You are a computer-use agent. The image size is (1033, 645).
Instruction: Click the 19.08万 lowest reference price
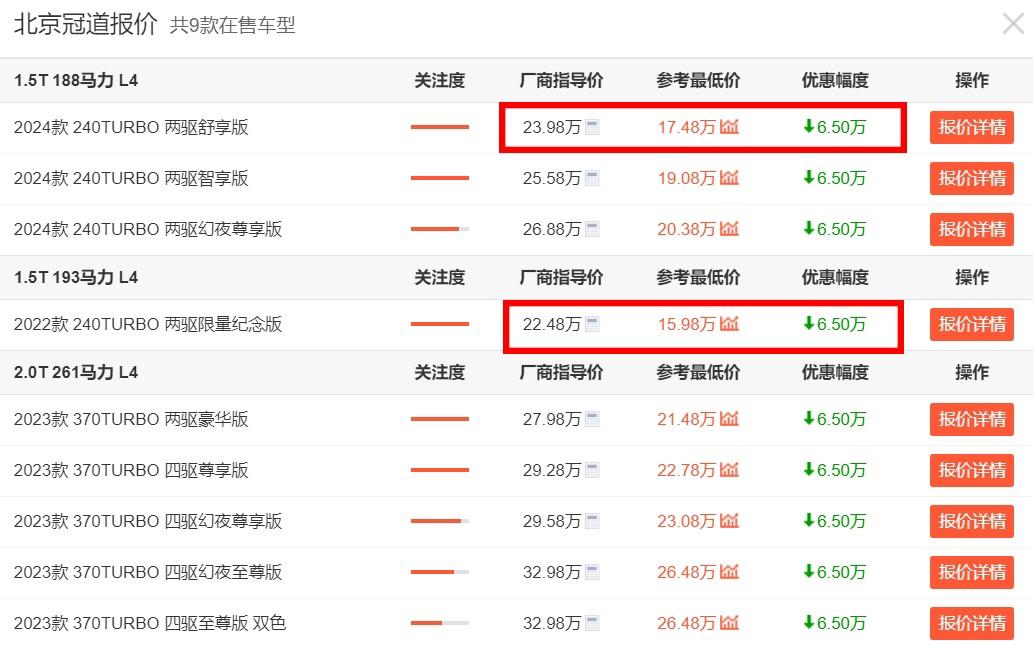pos(686,178)
